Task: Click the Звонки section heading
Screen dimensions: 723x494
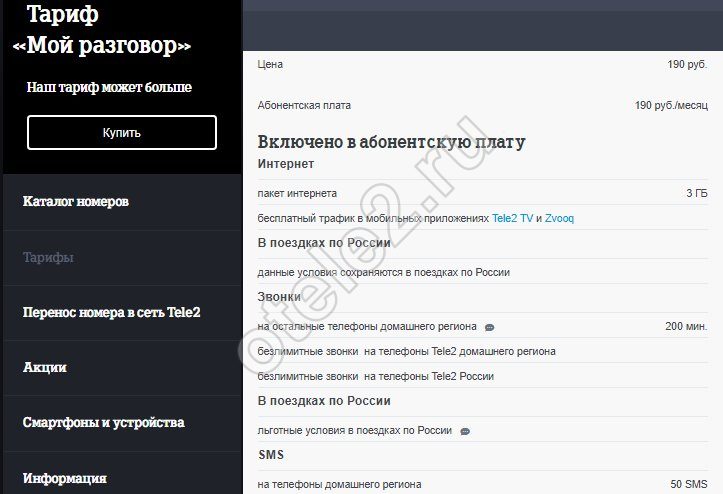Action: coord(279,297)
